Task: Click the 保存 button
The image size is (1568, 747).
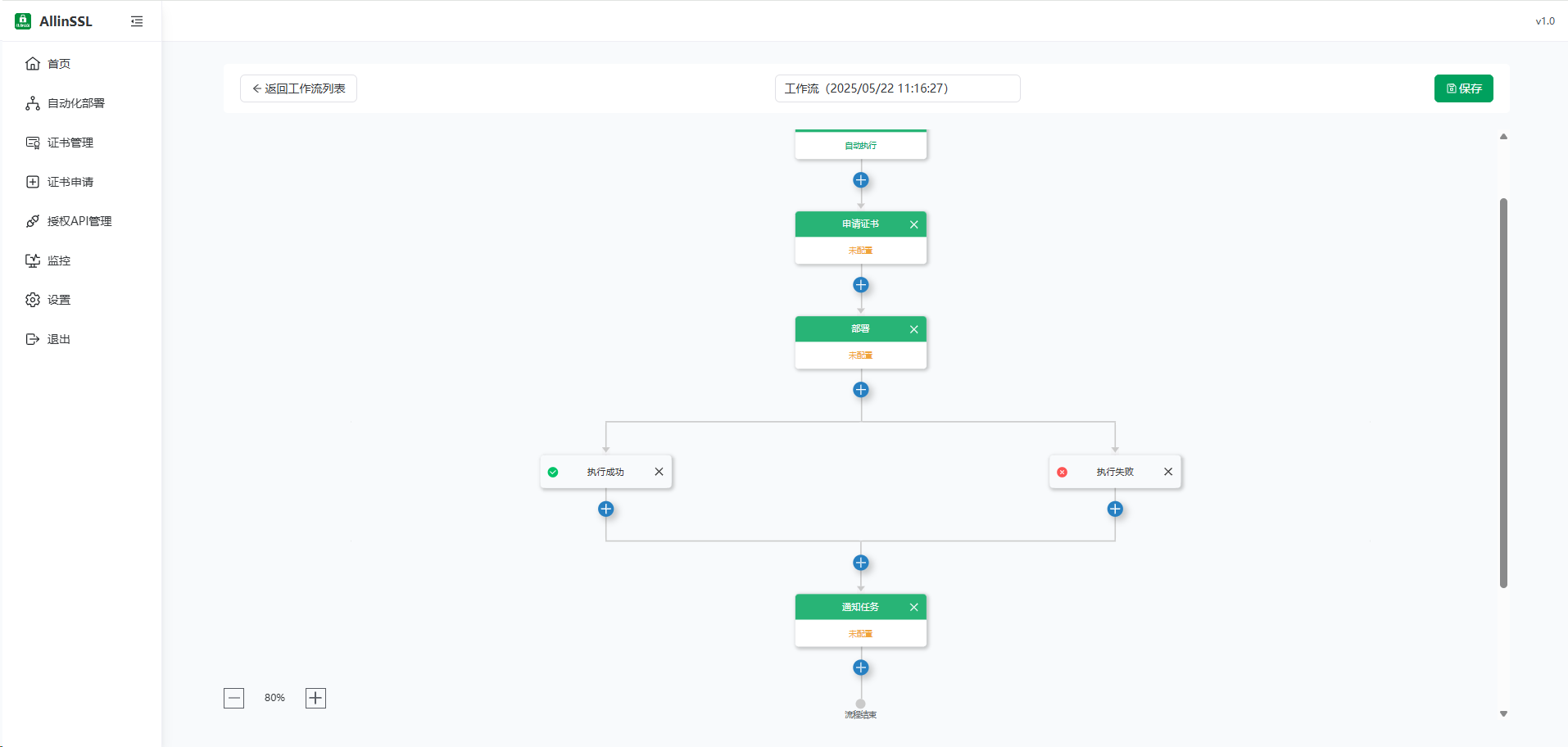Action: point(1463,88)
